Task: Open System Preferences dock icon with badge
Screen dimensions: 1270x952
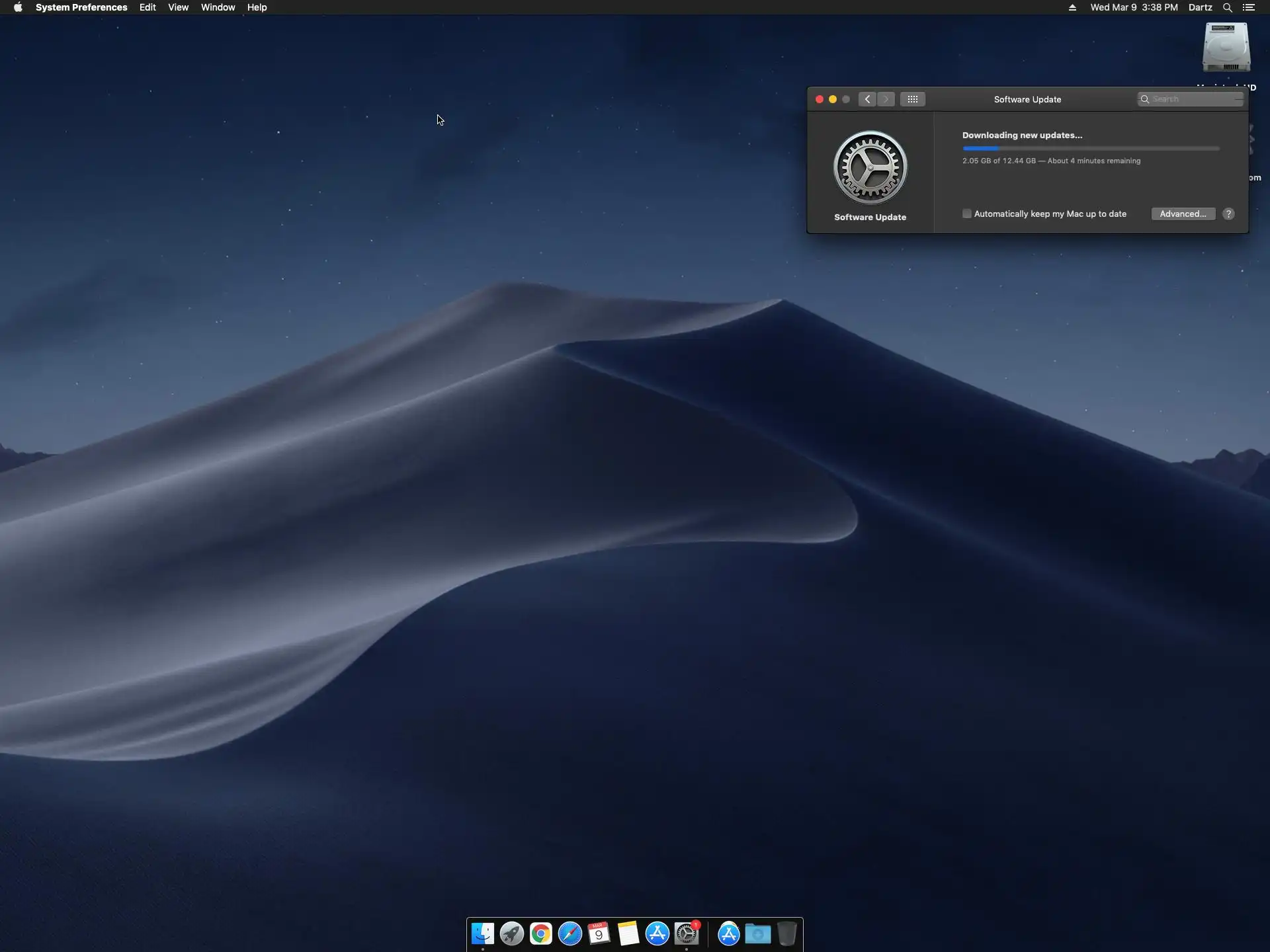Action: click(x=687, y=933)
